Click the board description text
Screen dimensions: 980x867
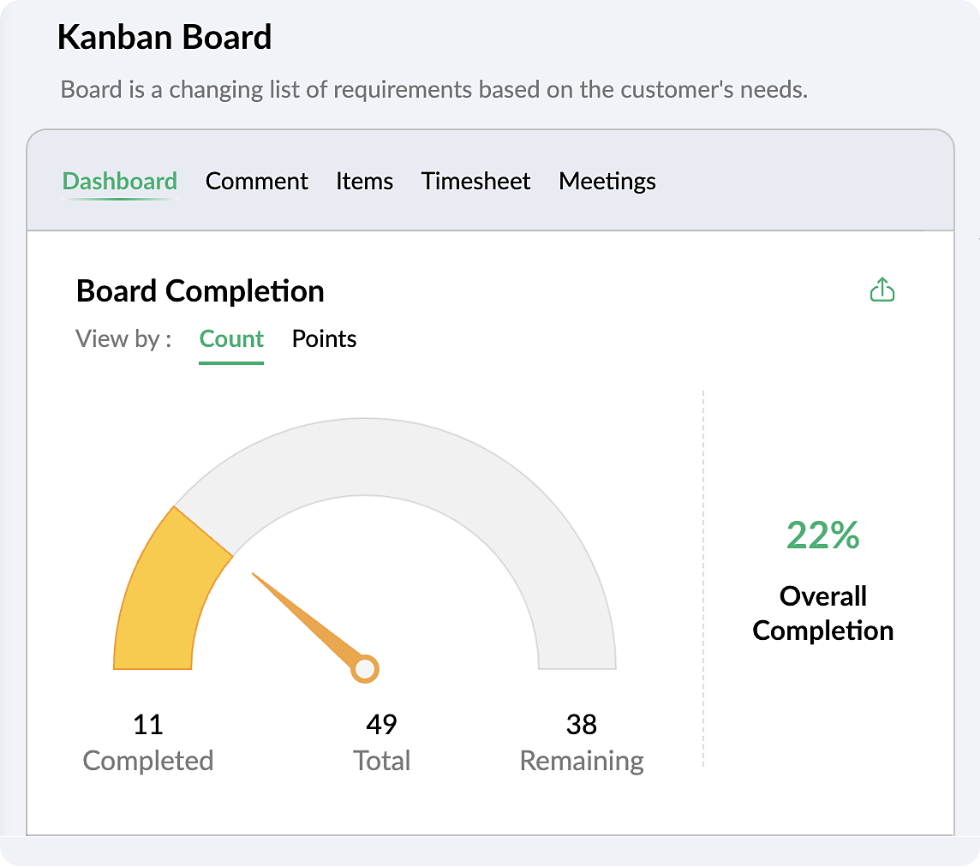tap(434, 89)
